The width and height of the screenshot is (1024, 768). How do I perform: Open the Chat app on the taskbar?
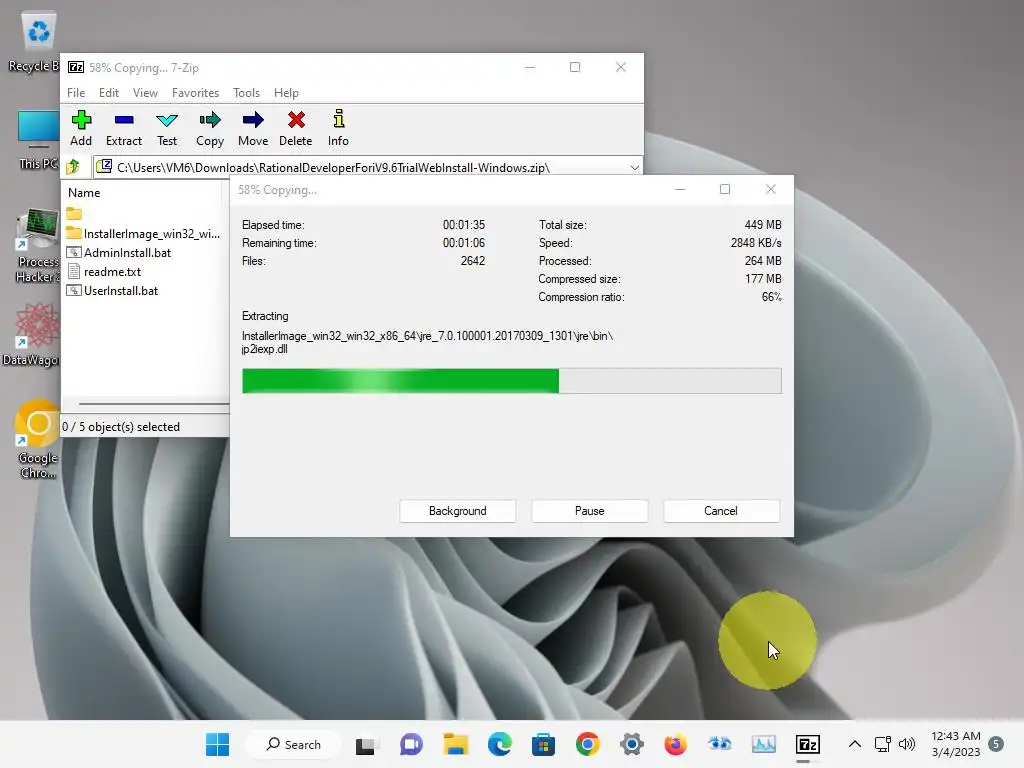click(411, 744)
